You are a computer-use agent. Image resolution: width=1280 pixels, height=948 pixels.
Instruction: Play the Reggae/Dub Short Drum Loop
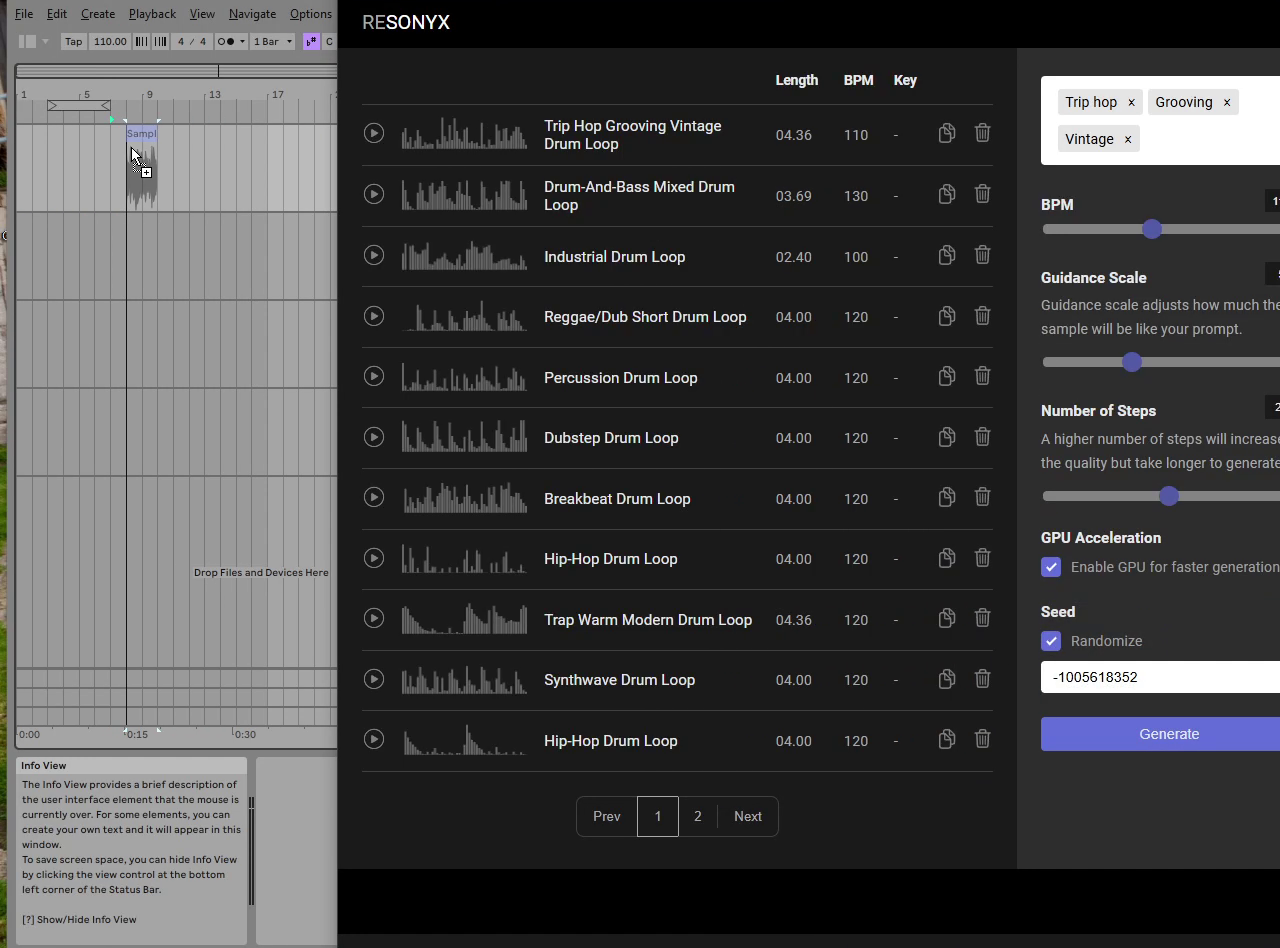pos(374,316)
